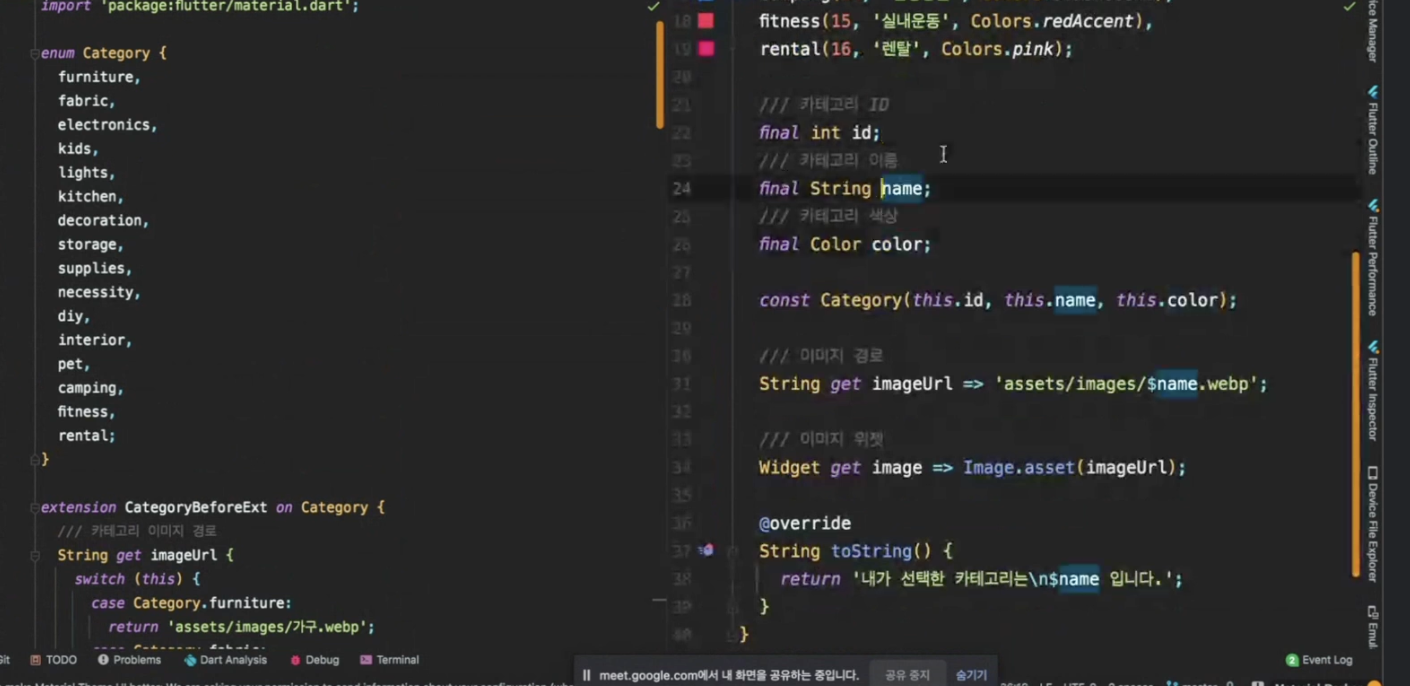Click the orange marker on right editor scrollbar
Image resolution: width=1410 pixels, height=686 pixels.
coord(1356,415)
